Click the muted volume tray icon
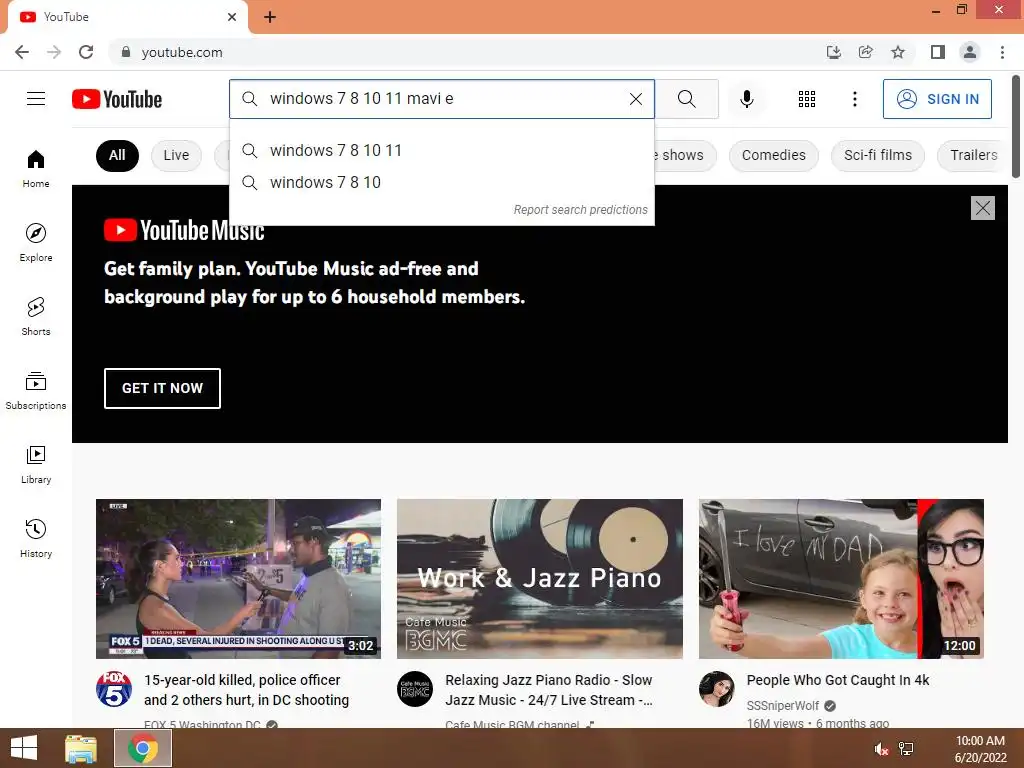 click(881, 749)
